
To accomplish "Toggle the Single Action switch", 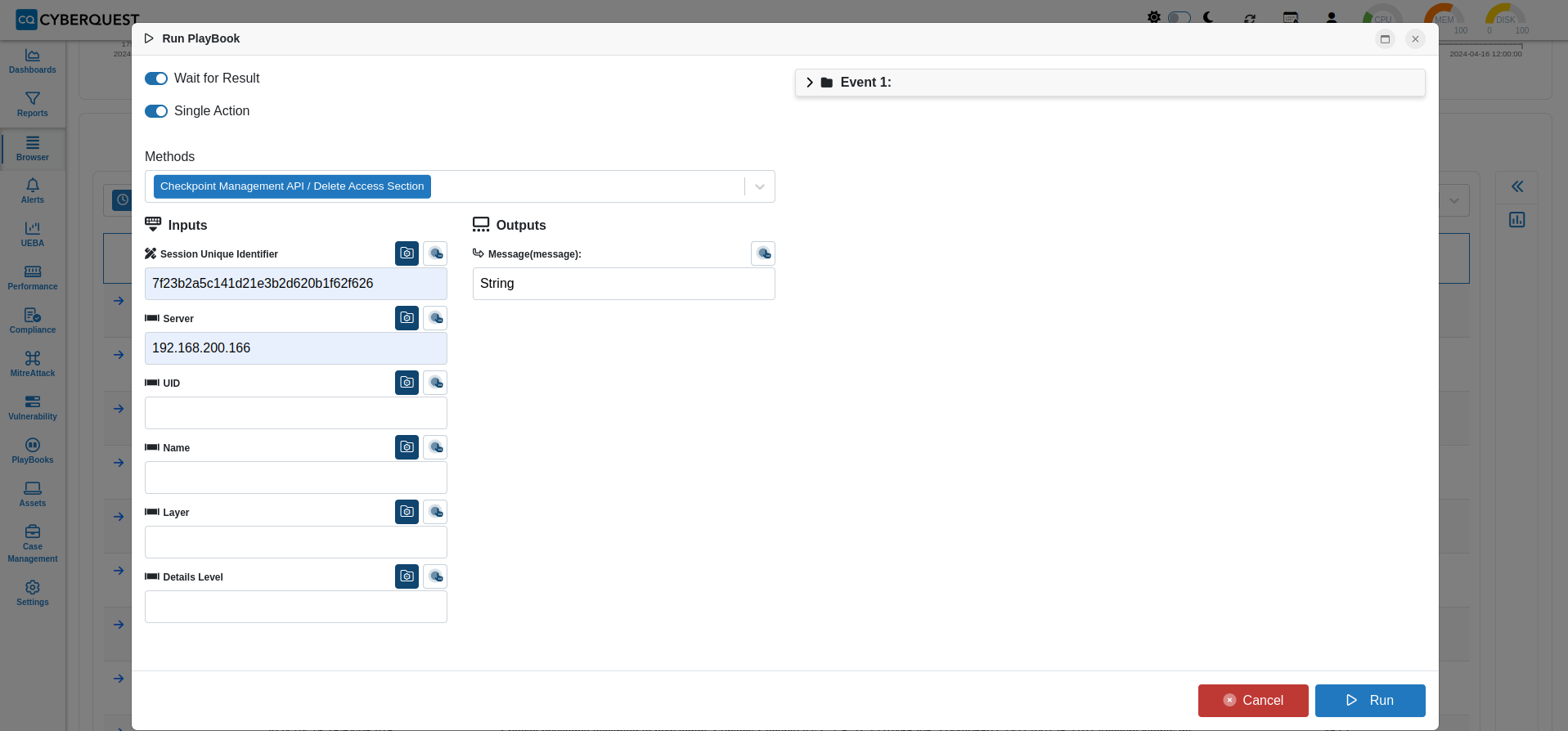I will pos(156,111).
